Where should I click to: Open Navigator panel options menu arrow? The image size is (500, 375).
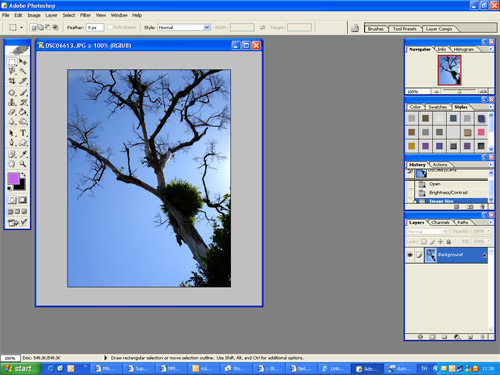491,49
